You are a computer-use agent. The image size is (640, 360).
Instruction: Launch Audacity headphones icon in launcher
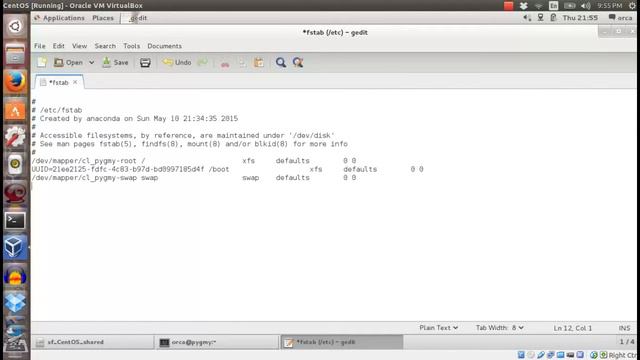point(15,276)
